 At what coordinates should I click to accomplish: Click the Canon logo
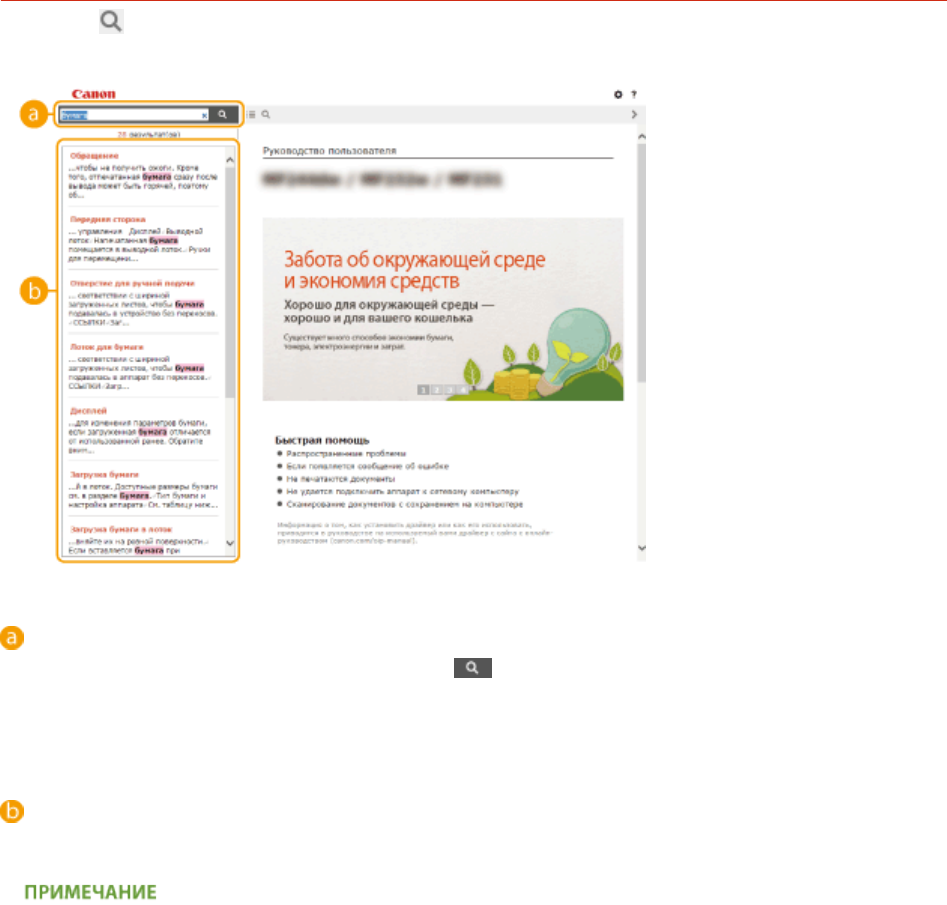point(94,94)
